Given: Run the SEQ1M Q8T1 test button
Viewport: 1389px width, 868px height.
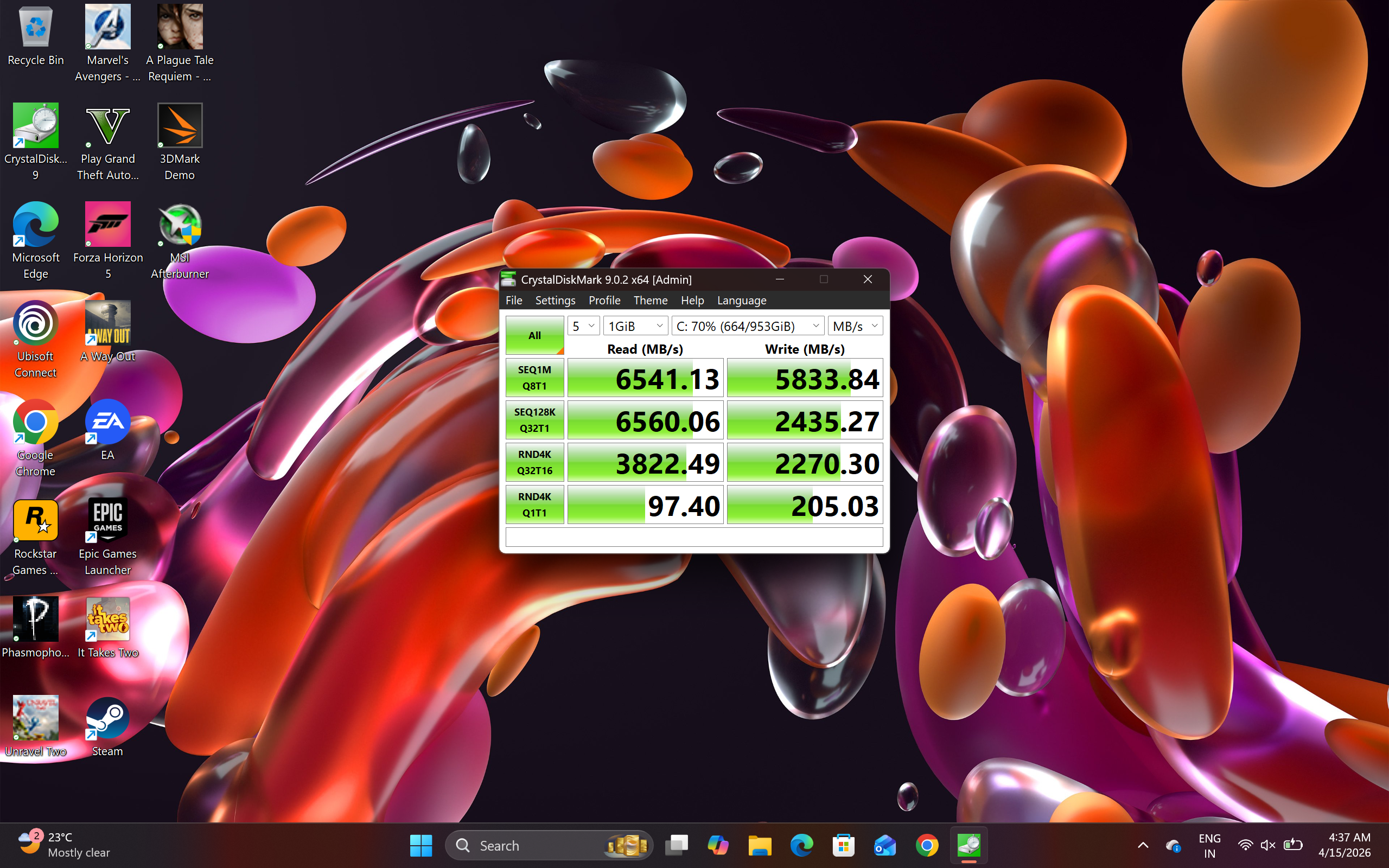Looking at the screenshot, I should [534, 378].
